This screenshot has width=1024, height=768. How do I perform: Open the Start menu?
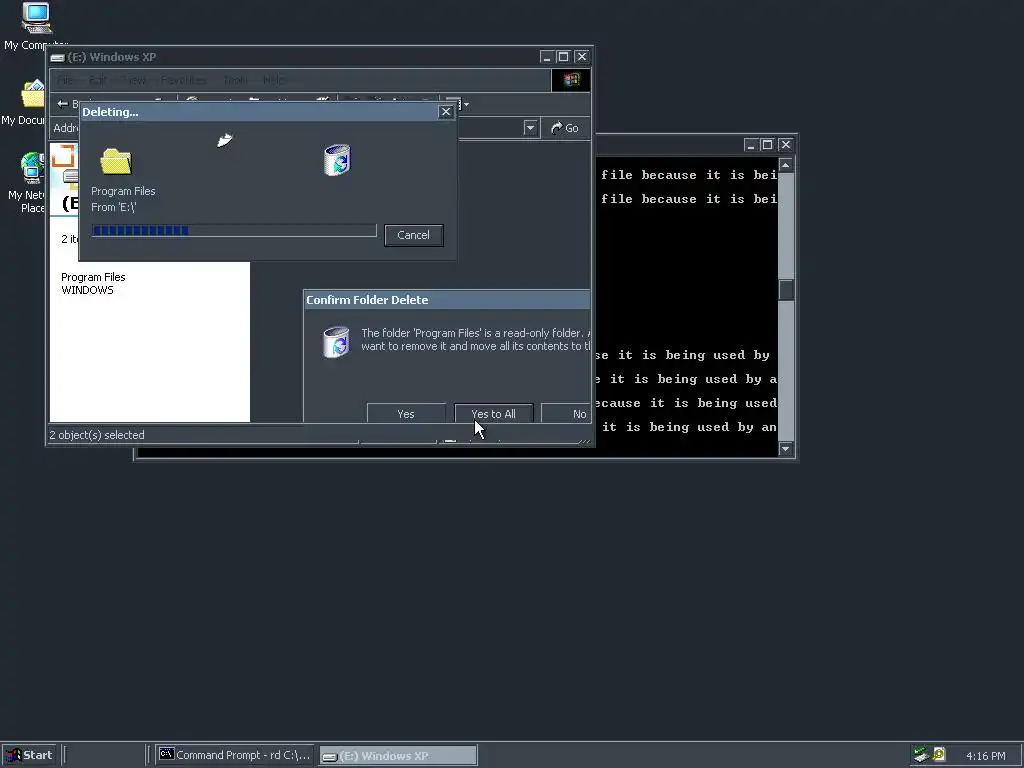pos(29,755)
